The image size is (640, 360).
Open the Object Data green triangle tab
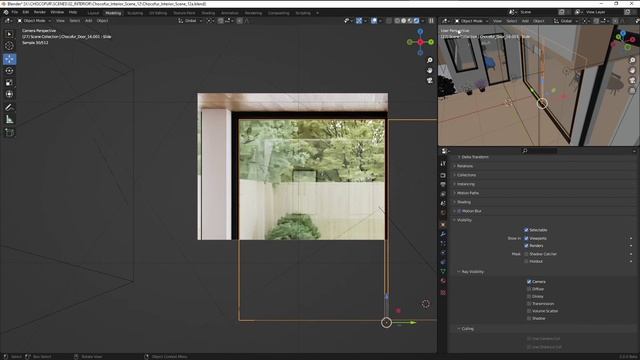pos(443,271)
